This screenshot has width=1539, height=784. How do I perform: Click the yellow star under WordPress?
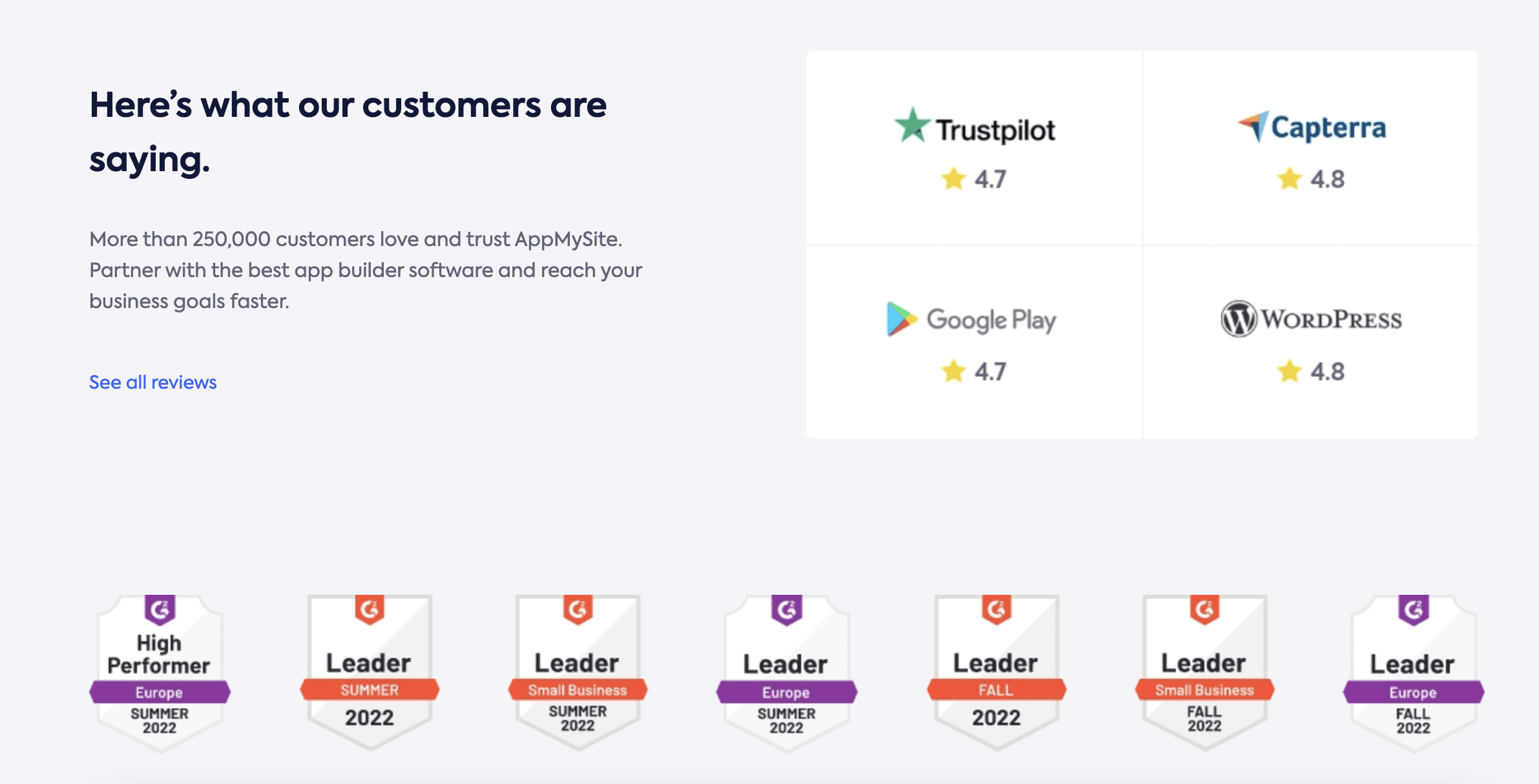click(x=1290, y=371)
